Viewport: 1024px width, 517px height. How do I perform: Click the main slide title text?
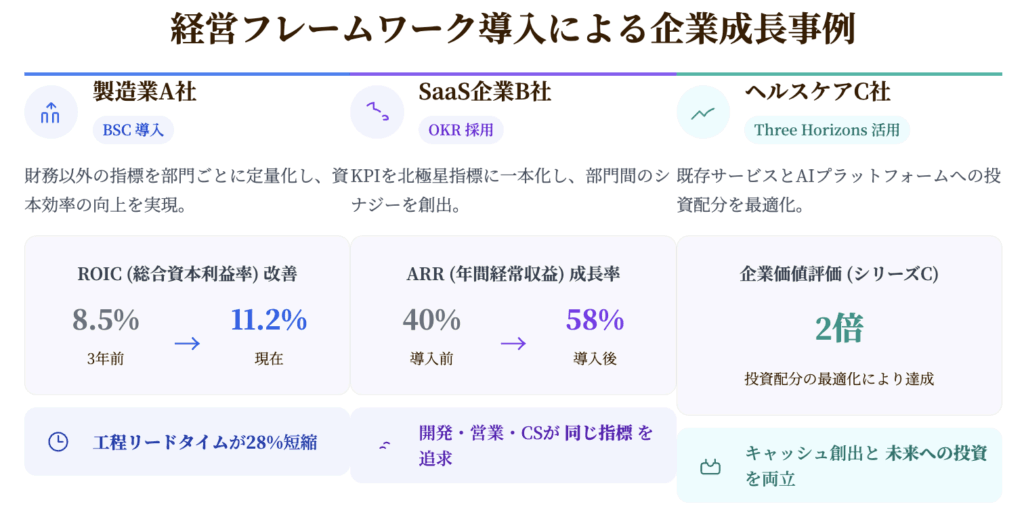(512, 30)
